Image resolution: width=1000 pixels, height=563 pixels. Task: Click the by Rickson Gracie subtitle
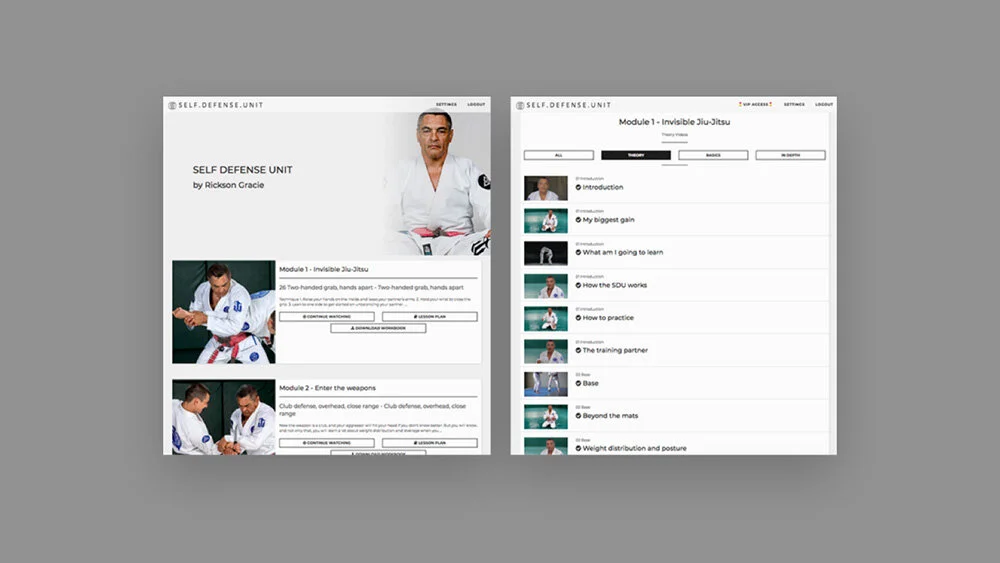[x=228, y=186]
